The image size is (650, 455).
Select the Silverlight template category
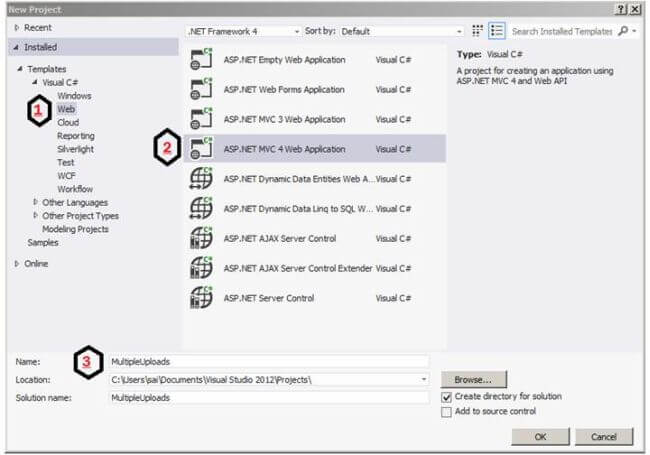point(75,149)
